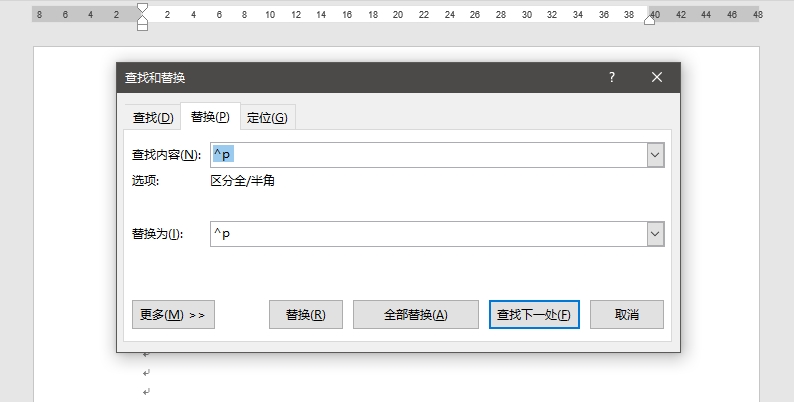Expand the 替换为 dropdown arrow
The image size is (794, 402).
656,234
